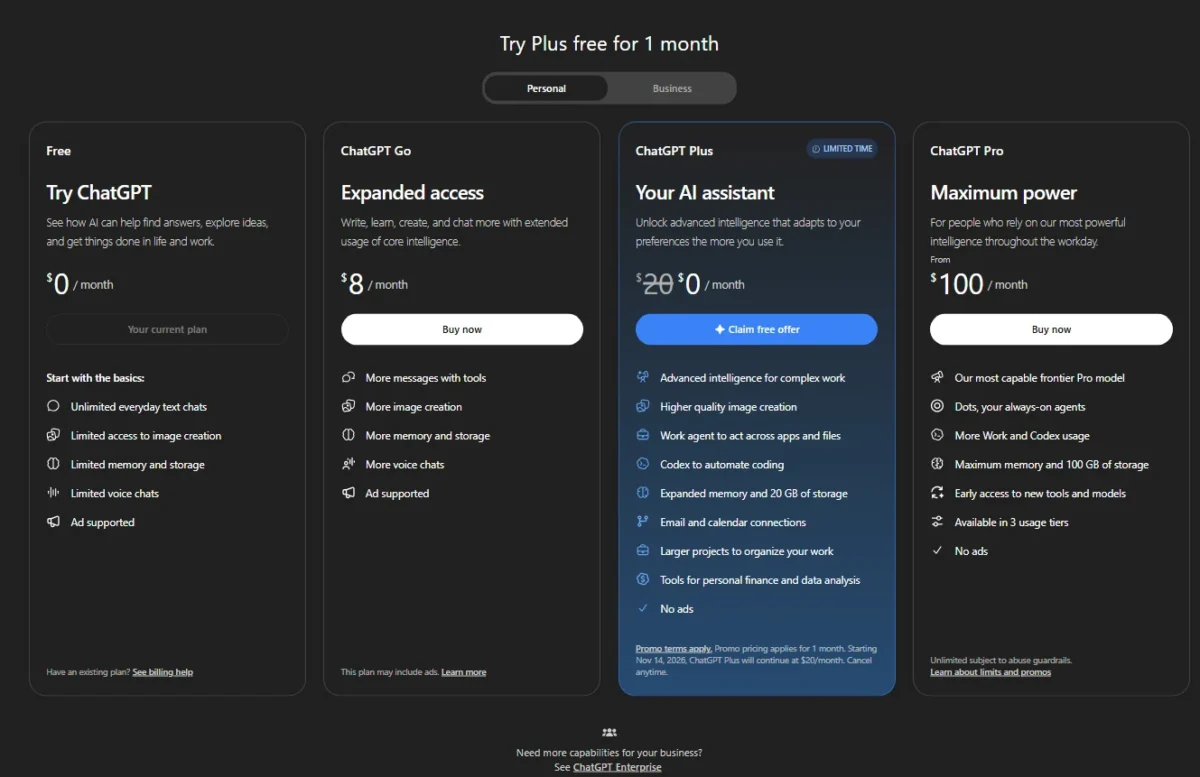Click the ChatGPT Plus plan title
This screenshot has width=1200, height=777.
point(674,151)
